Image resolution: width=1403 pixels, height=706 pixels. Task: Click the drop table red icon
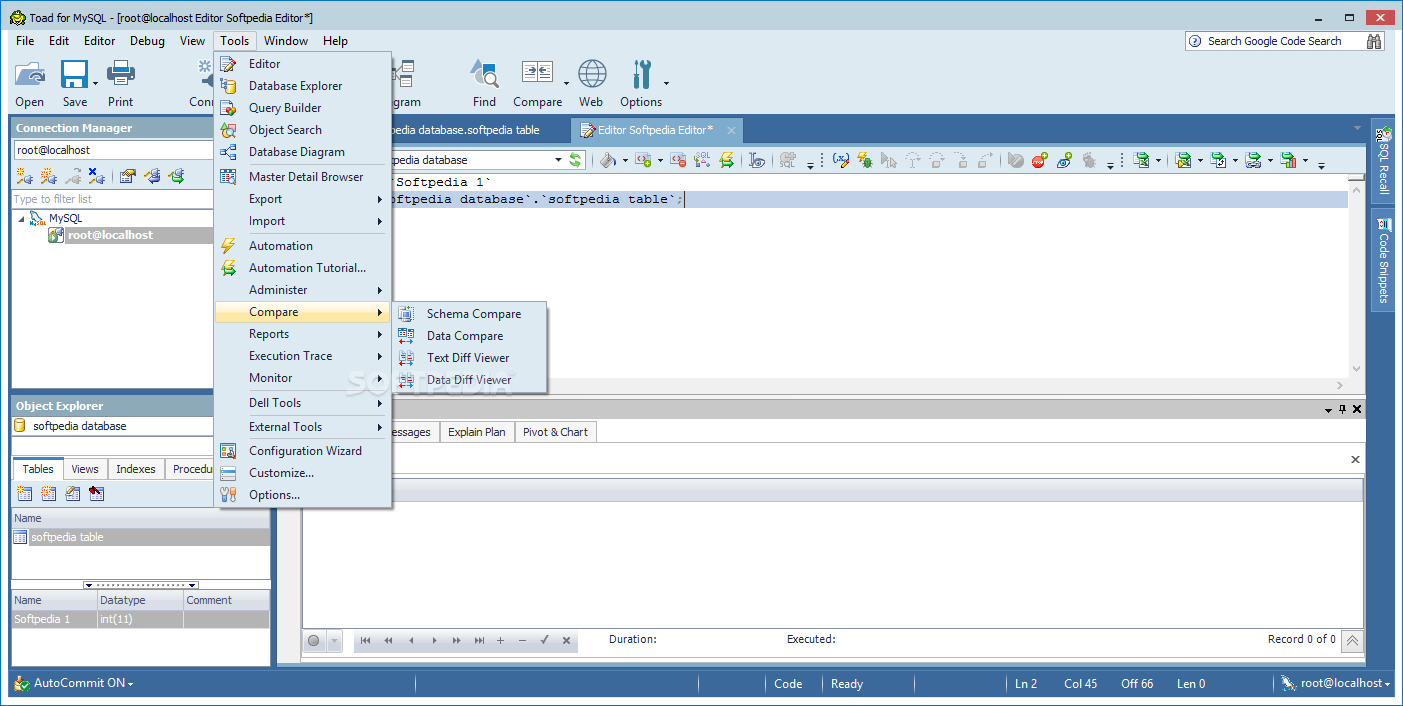tap(97, 493)
